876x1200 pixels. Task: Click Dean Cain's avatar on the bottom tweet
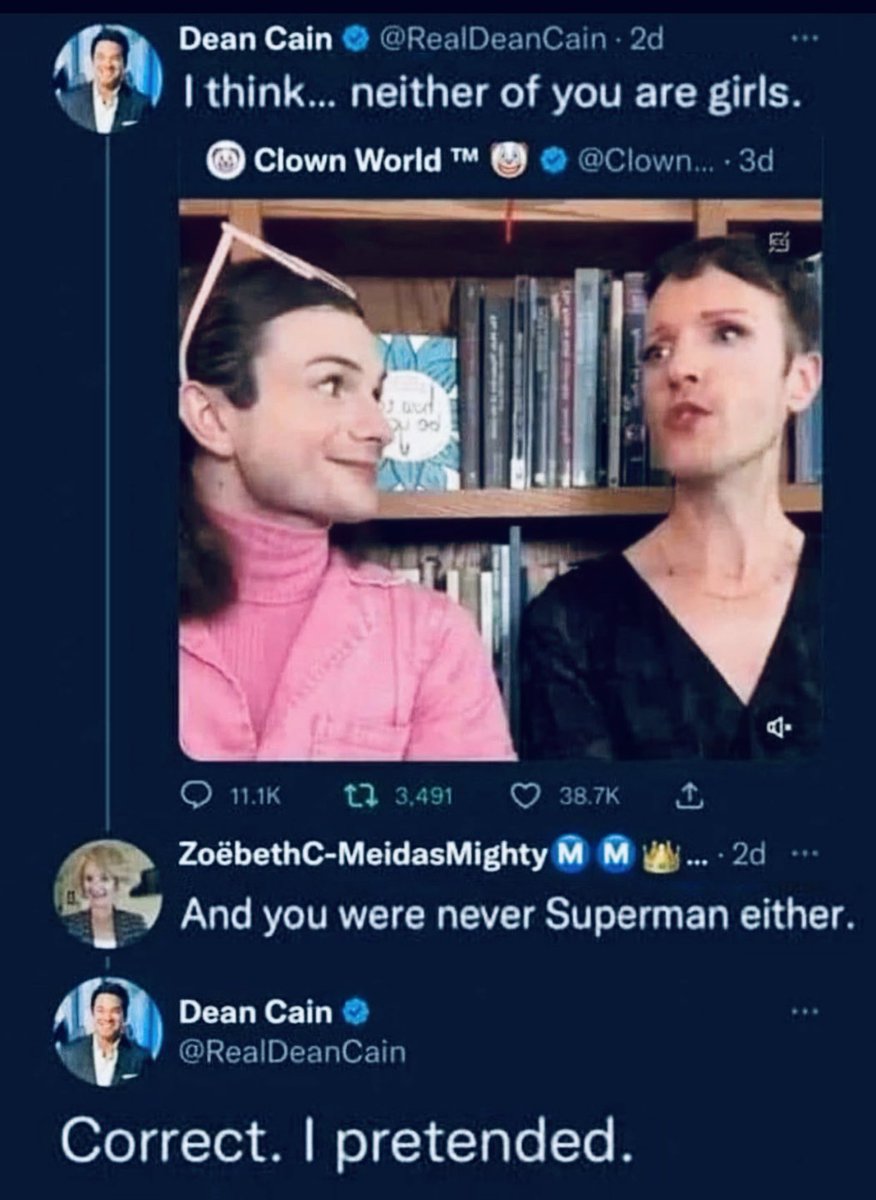tap(106, 1031)
